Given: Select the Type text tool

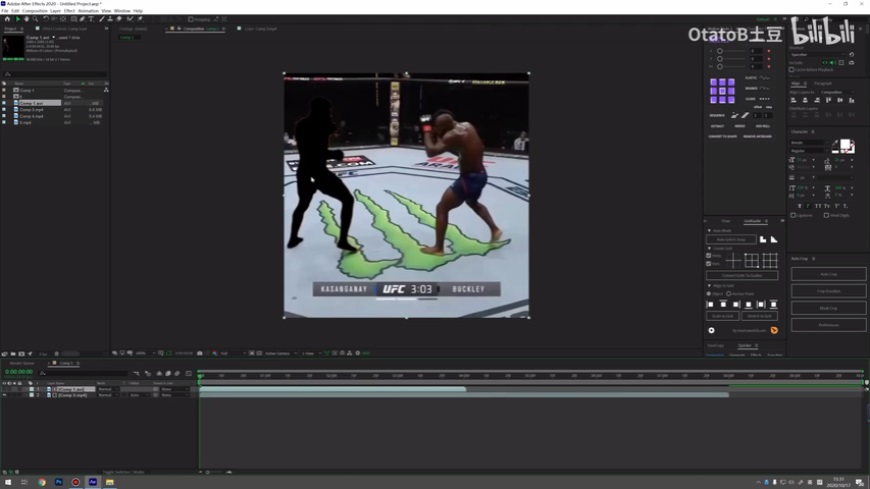Looking at the screenshot, I should [91, 19].
